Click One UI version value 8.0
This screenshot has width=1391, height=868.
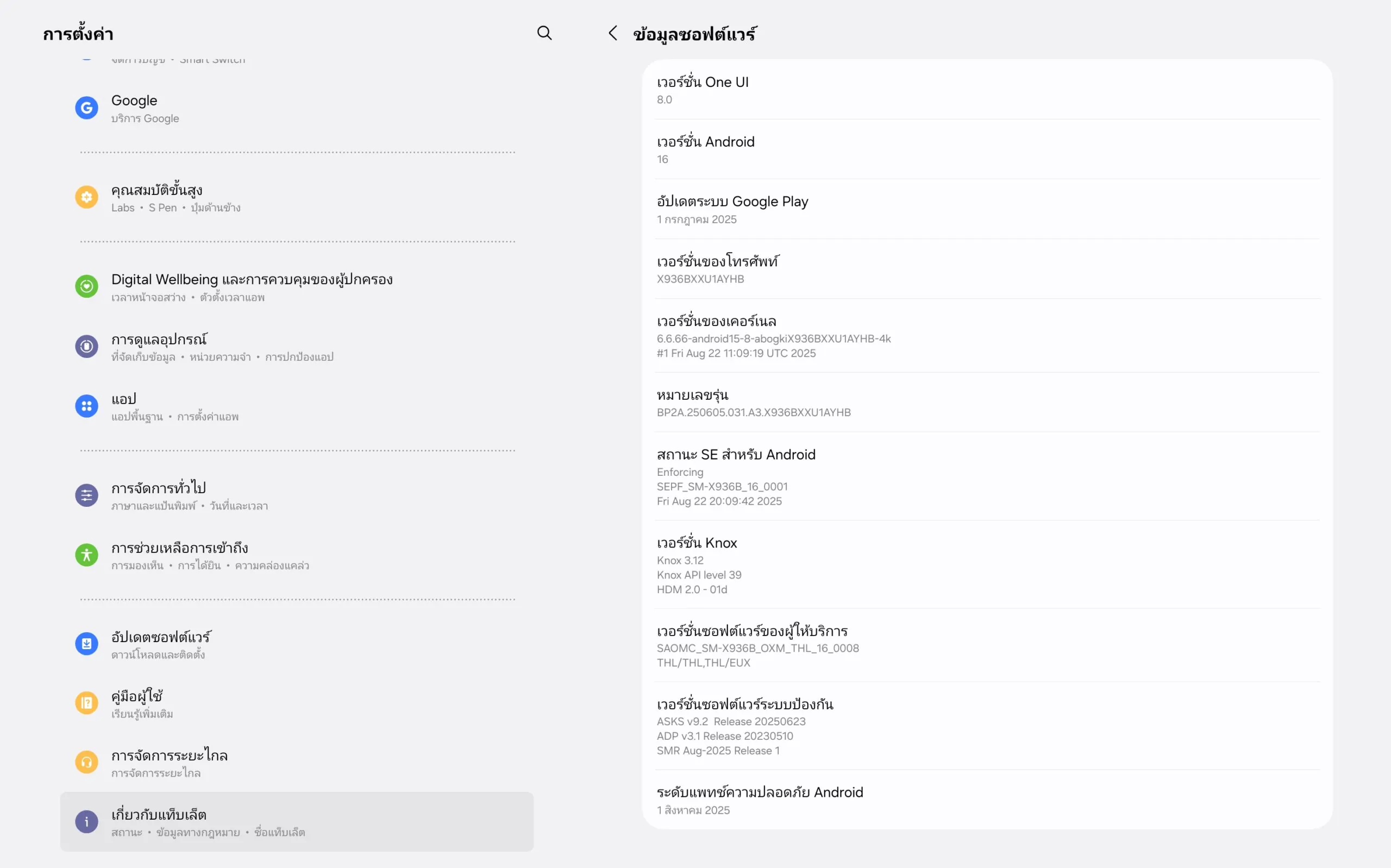pos(664,100)
